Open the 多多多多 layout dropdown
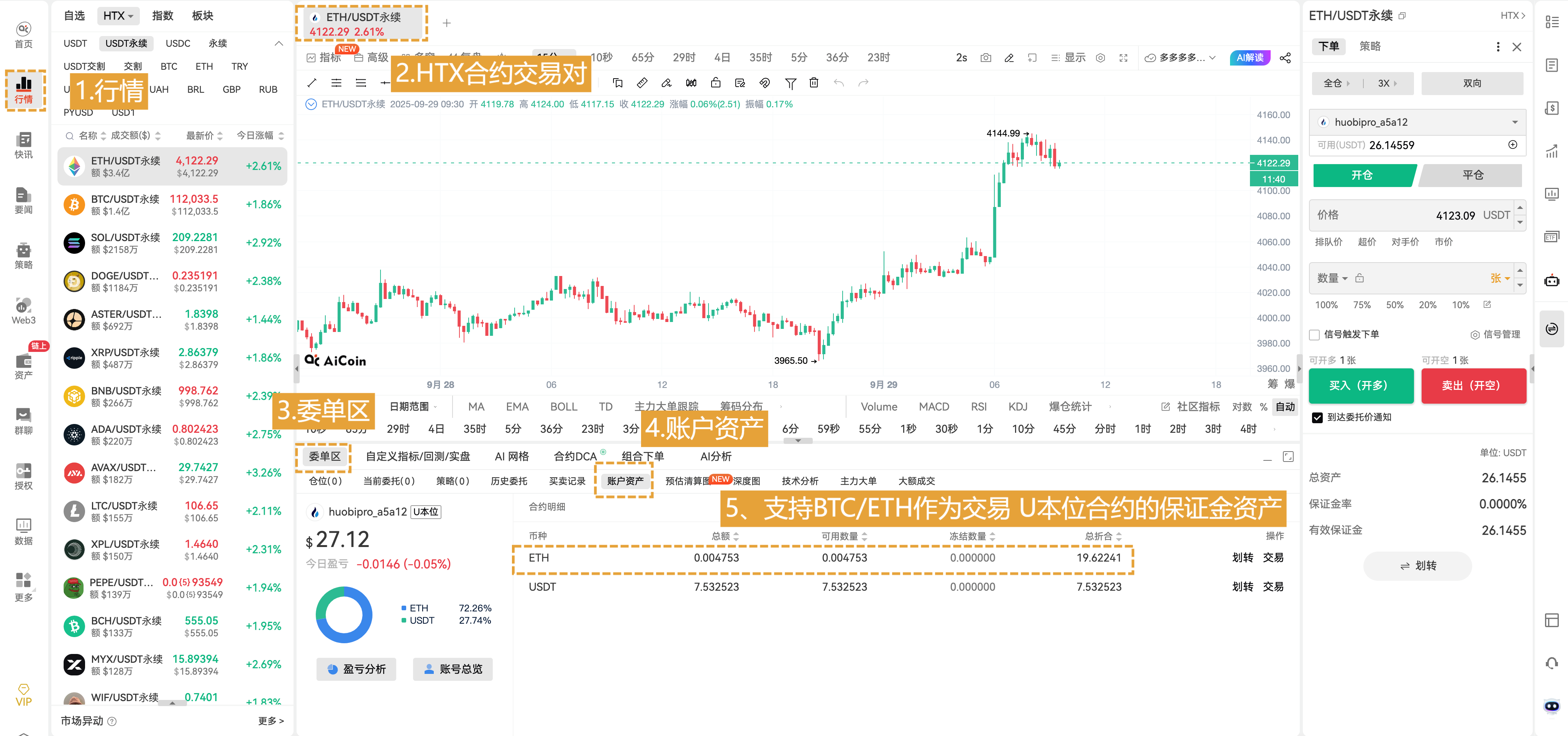The height and width of the screenshot is (736, 1568). coord(1180,58)
